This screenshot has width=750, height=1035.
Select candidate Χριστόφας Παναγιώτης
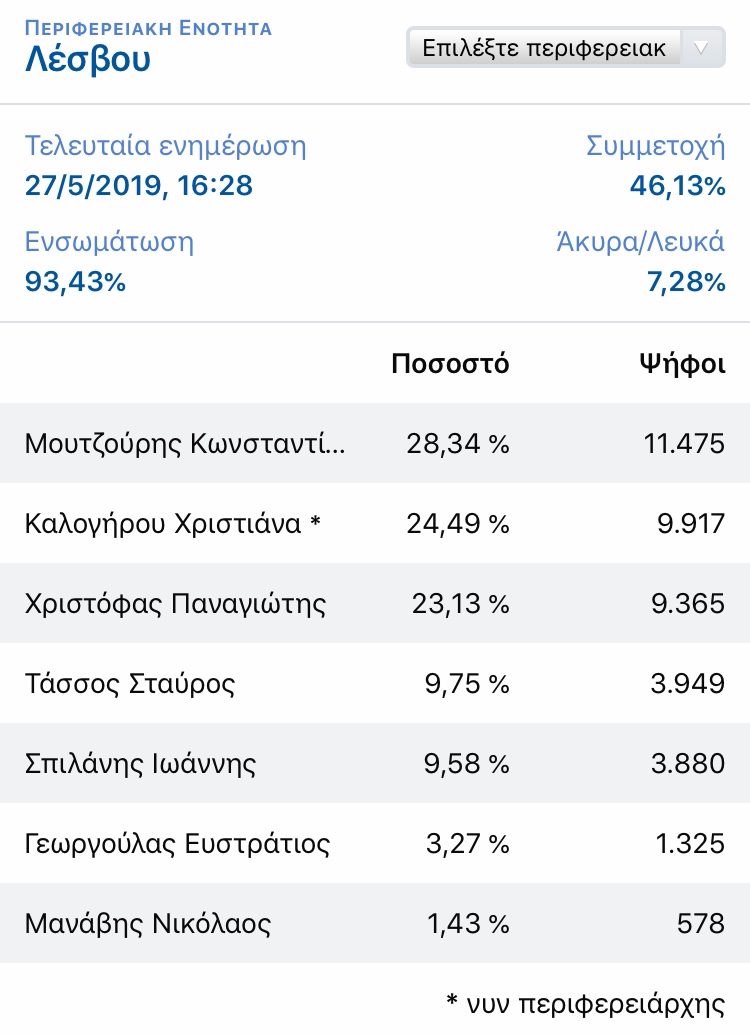pos(175,604)
